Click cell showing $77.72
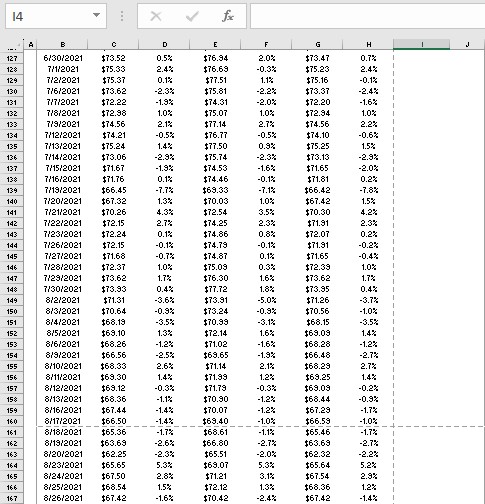485x504 pixels. [215, 289]
